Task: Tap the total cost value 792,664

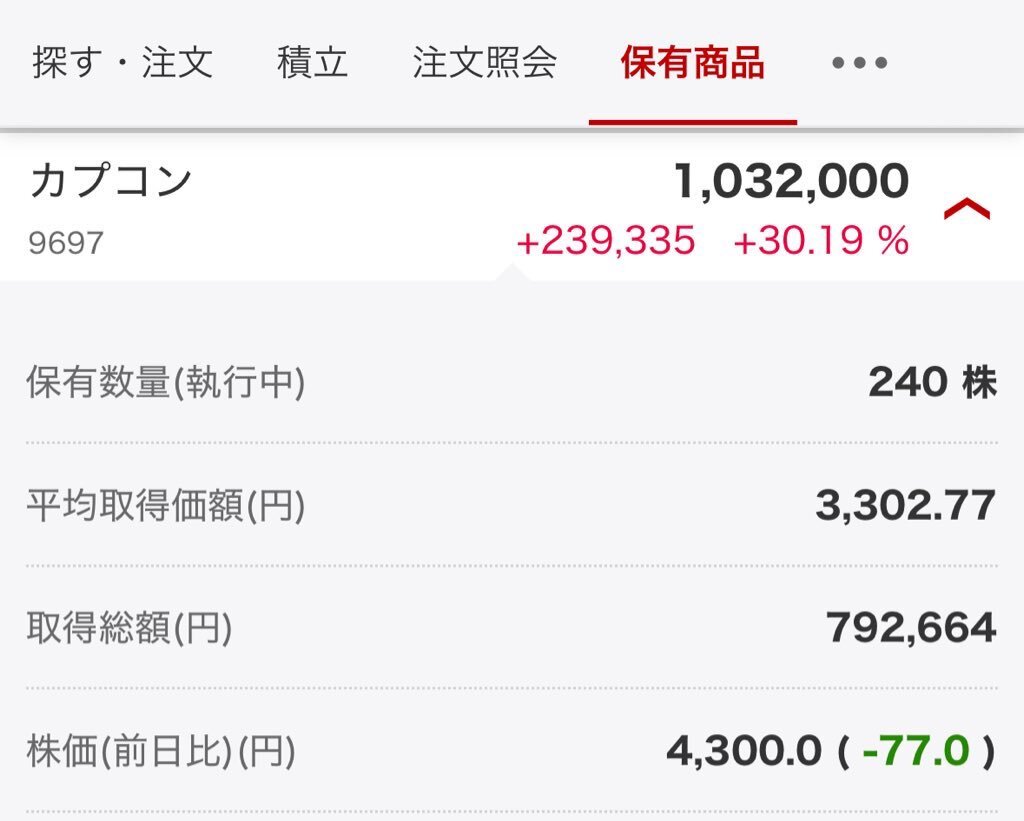Action: [x=911, y=628]
